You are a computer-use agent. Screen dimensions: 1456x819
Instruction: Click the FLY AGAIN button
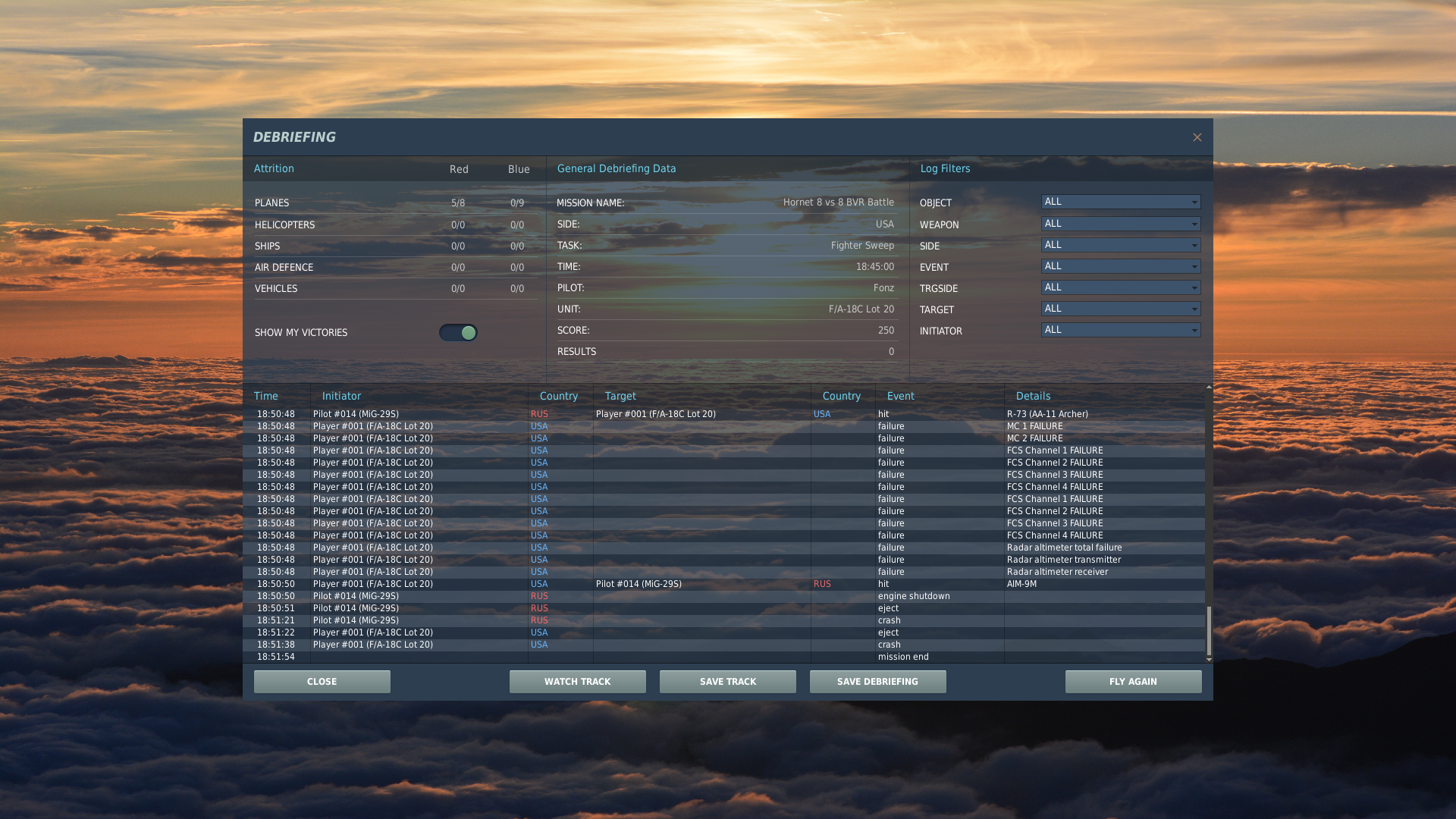click(x=1134, y=682)
